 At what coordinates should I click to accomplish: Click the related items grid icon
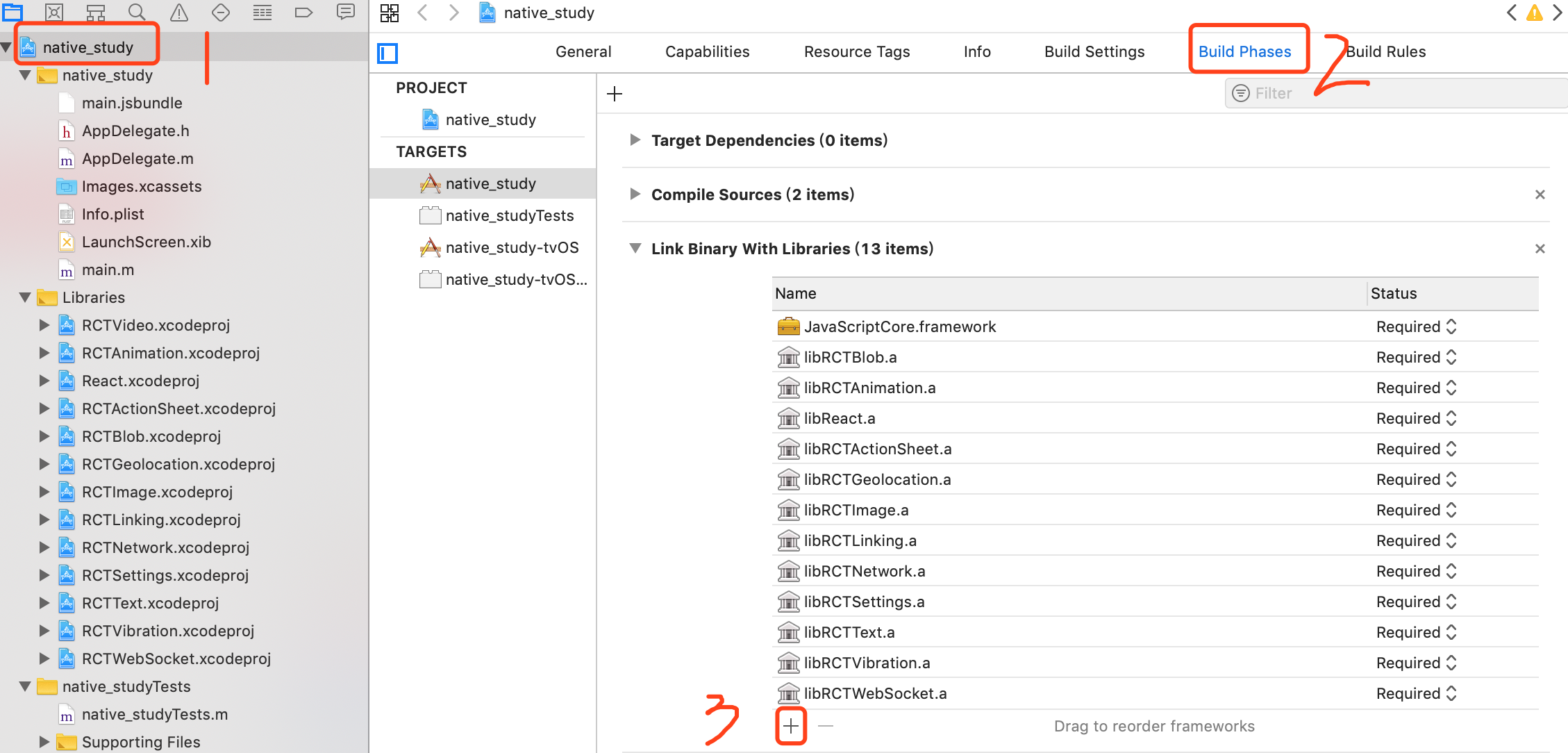coord(390,13)
